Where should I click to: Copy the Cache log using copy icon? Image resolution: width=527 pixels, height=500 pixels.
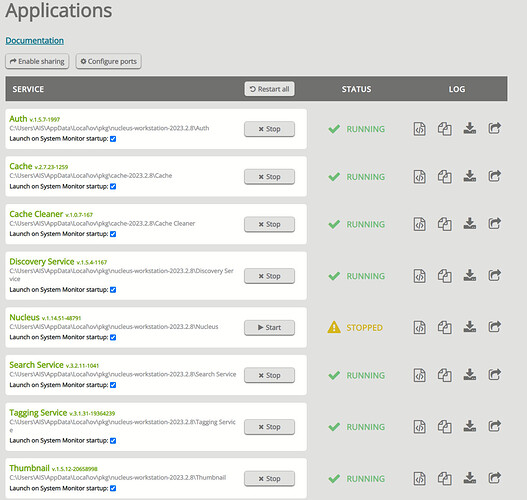[444, 176]
